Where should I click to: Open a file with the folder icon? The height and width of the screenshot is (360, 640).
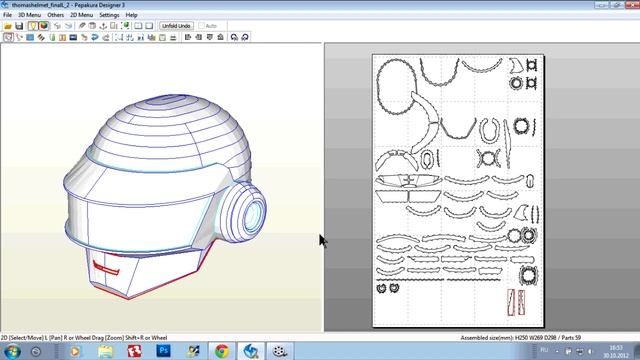coord(8,26)
